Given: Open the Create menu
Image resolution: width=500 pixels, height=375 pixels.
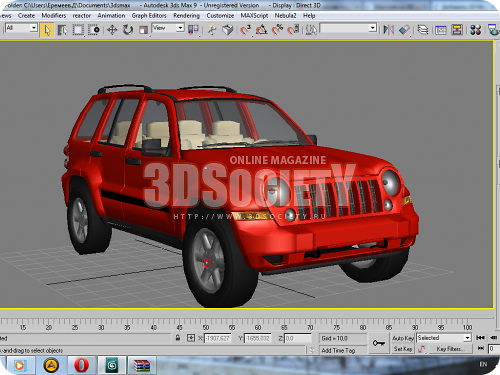Looking at the screenshot, I should [x=26, y=16].
